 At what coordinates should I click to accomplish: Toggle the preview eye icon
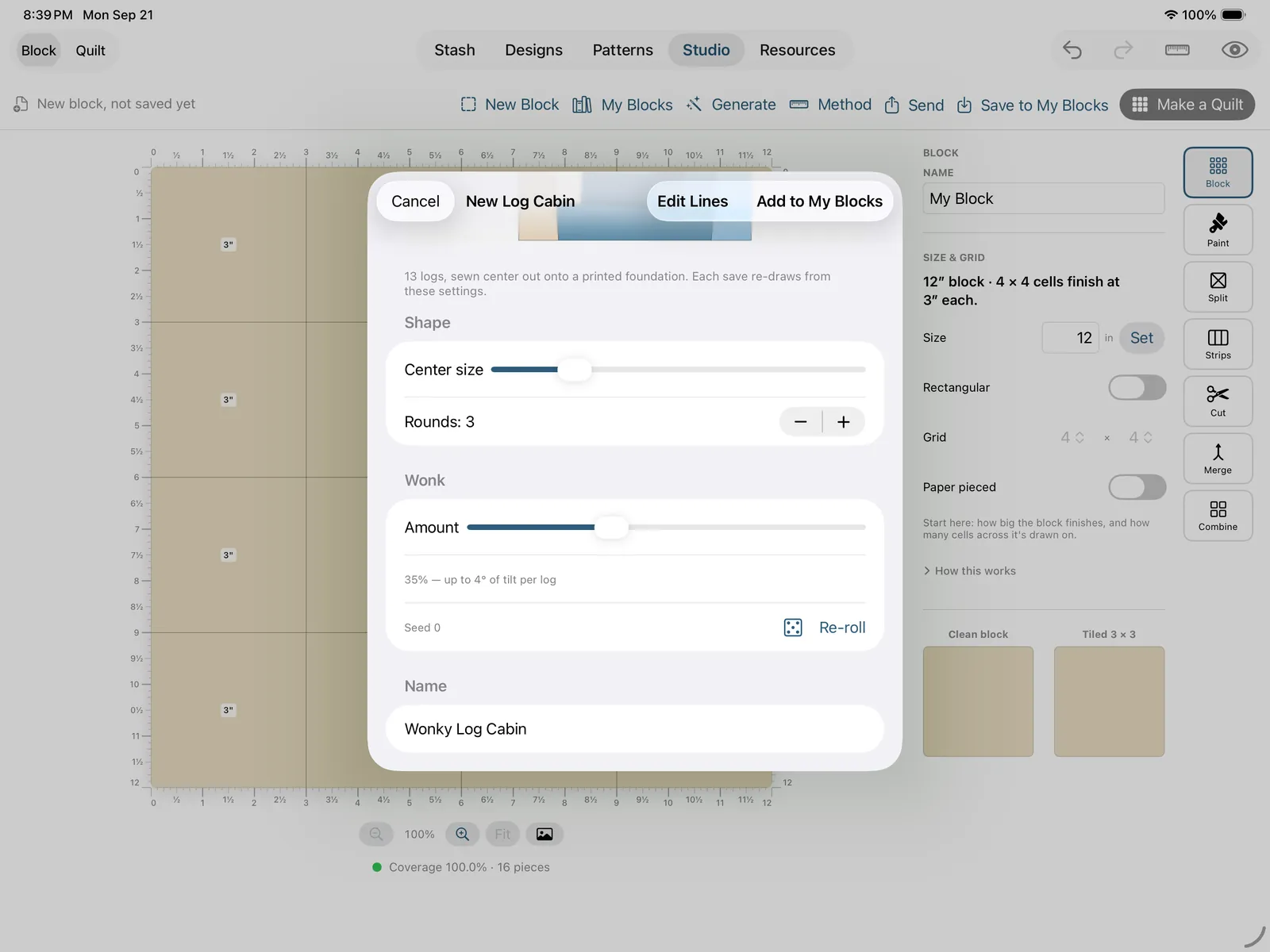tap(1234, 50)
